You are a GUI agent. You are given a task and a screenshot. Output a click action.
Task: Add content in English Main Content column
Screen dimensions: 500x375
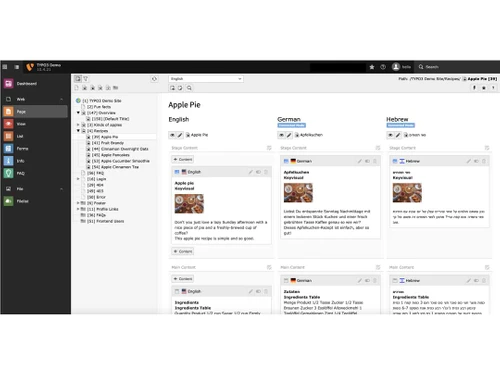click(x=183, y=279)
